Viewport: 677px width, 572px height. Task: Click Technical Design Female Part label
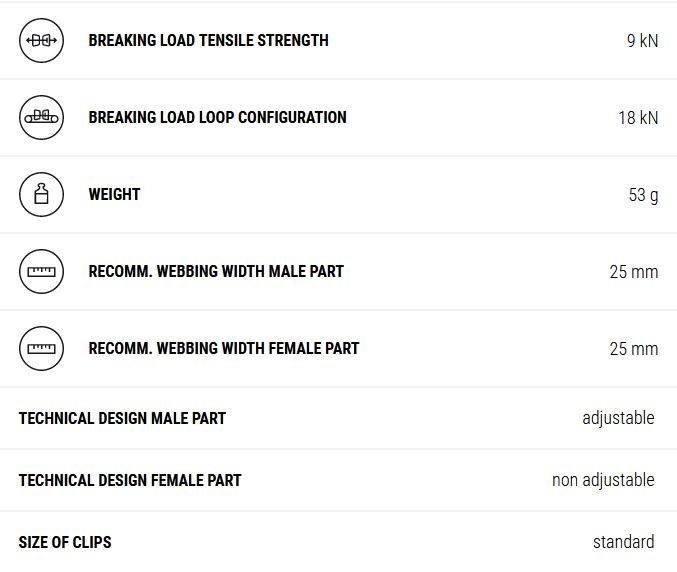tap(130, 480)
